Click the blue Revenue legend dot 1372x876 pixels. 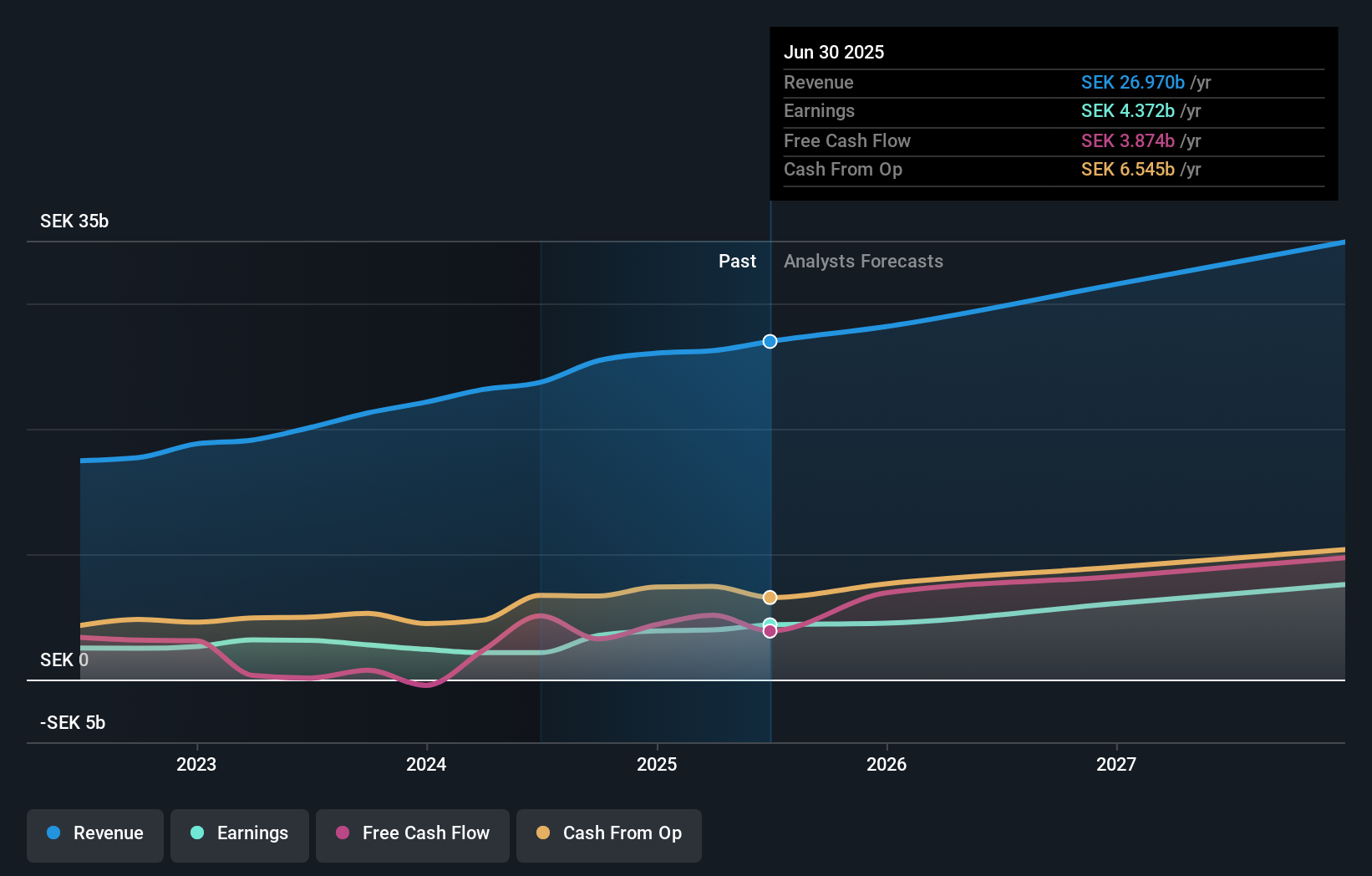[x=53, y=833]
